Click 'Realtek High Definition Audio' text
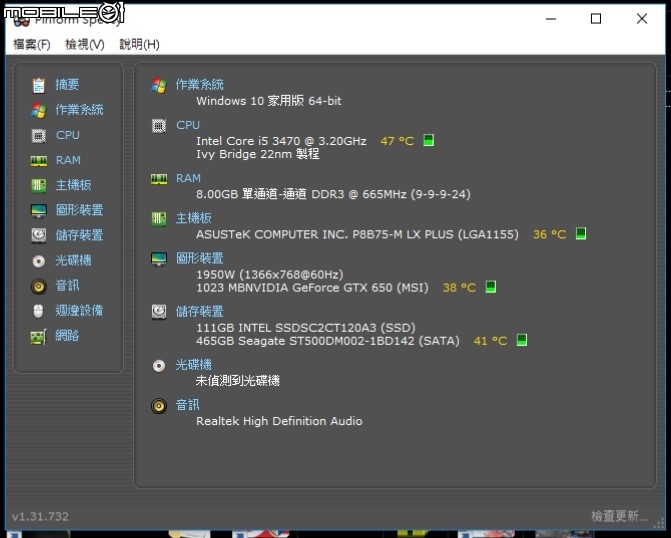 point(279,421)
